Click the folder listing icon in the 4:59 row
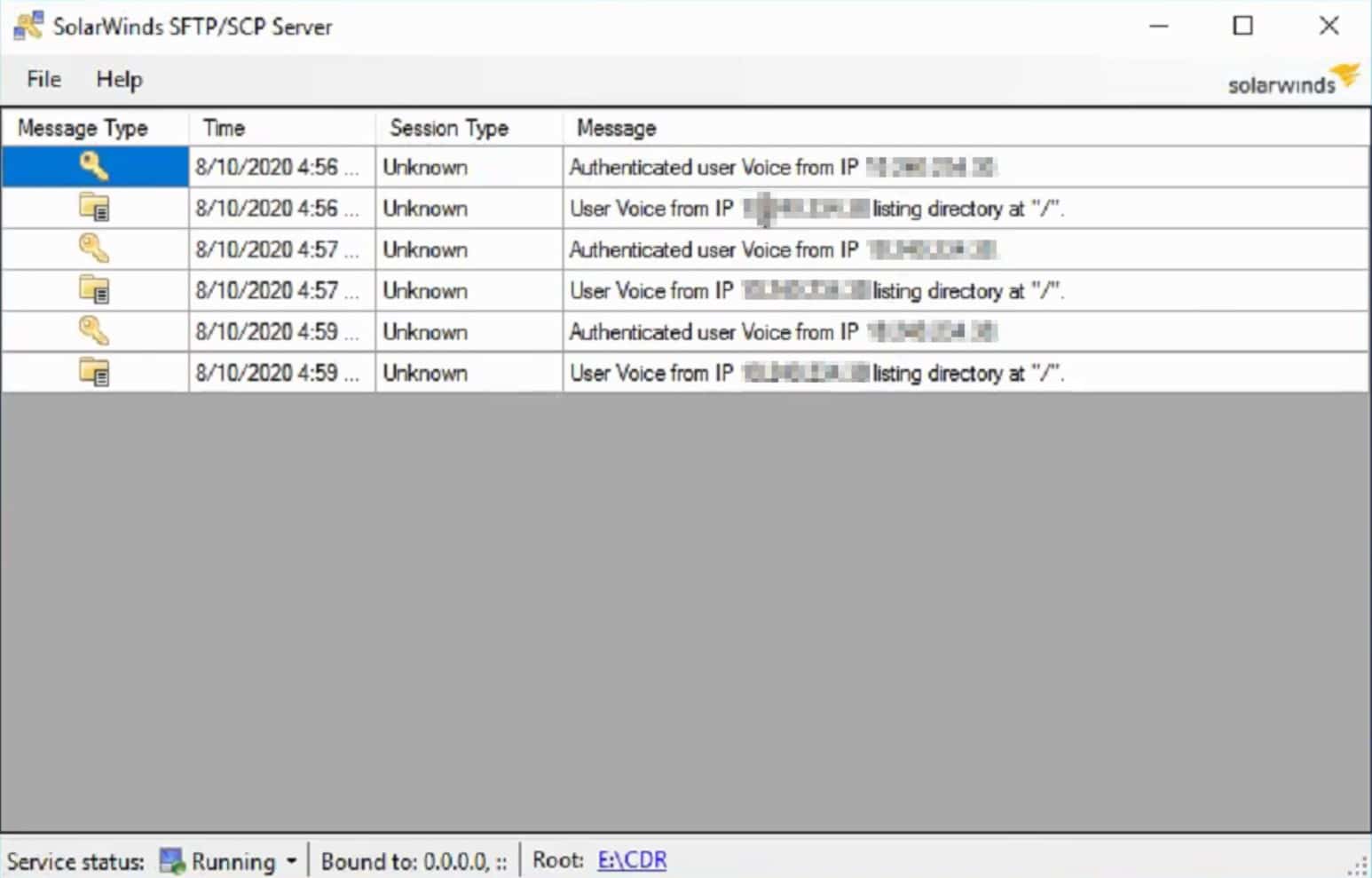This screenshot has width=1372, height=878. click(x=94, y=372)
